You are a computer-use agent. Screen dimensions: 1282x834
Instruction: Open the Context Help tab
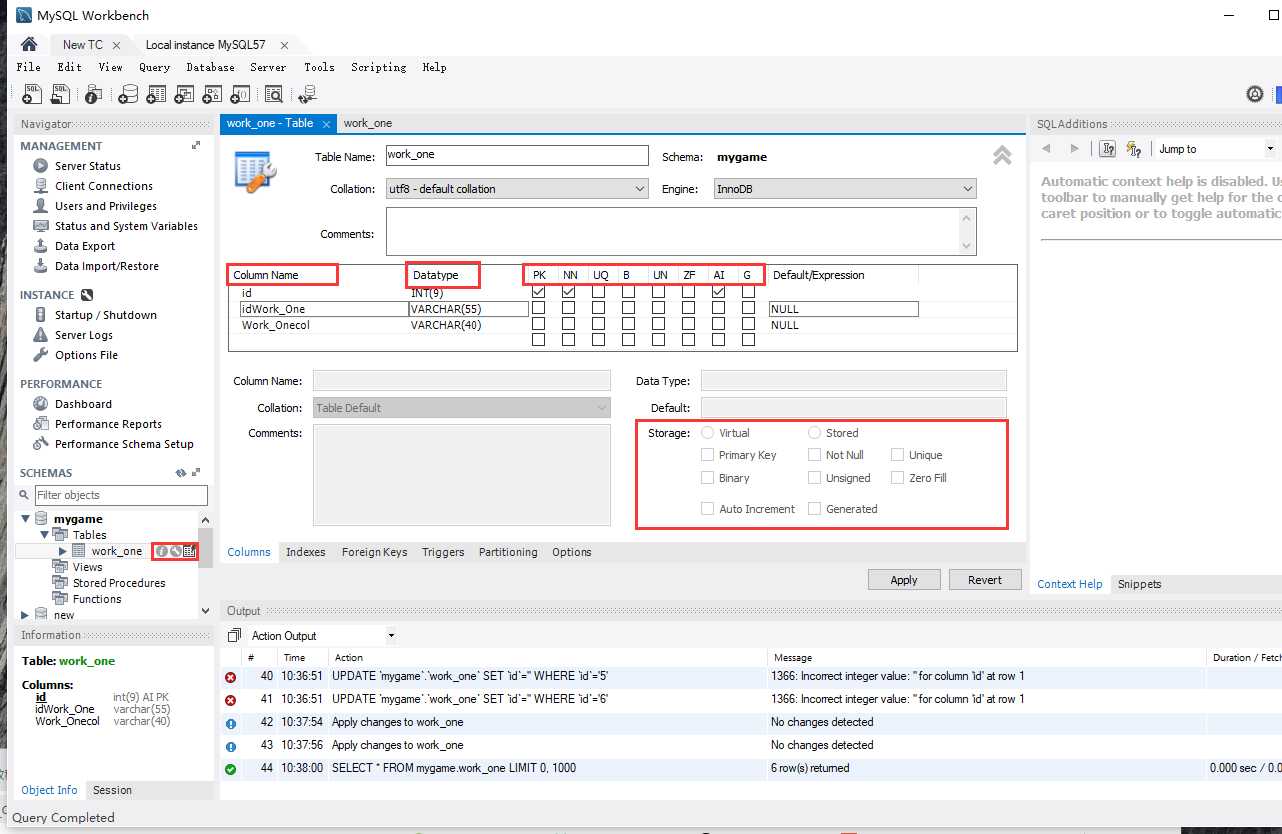1070,584
